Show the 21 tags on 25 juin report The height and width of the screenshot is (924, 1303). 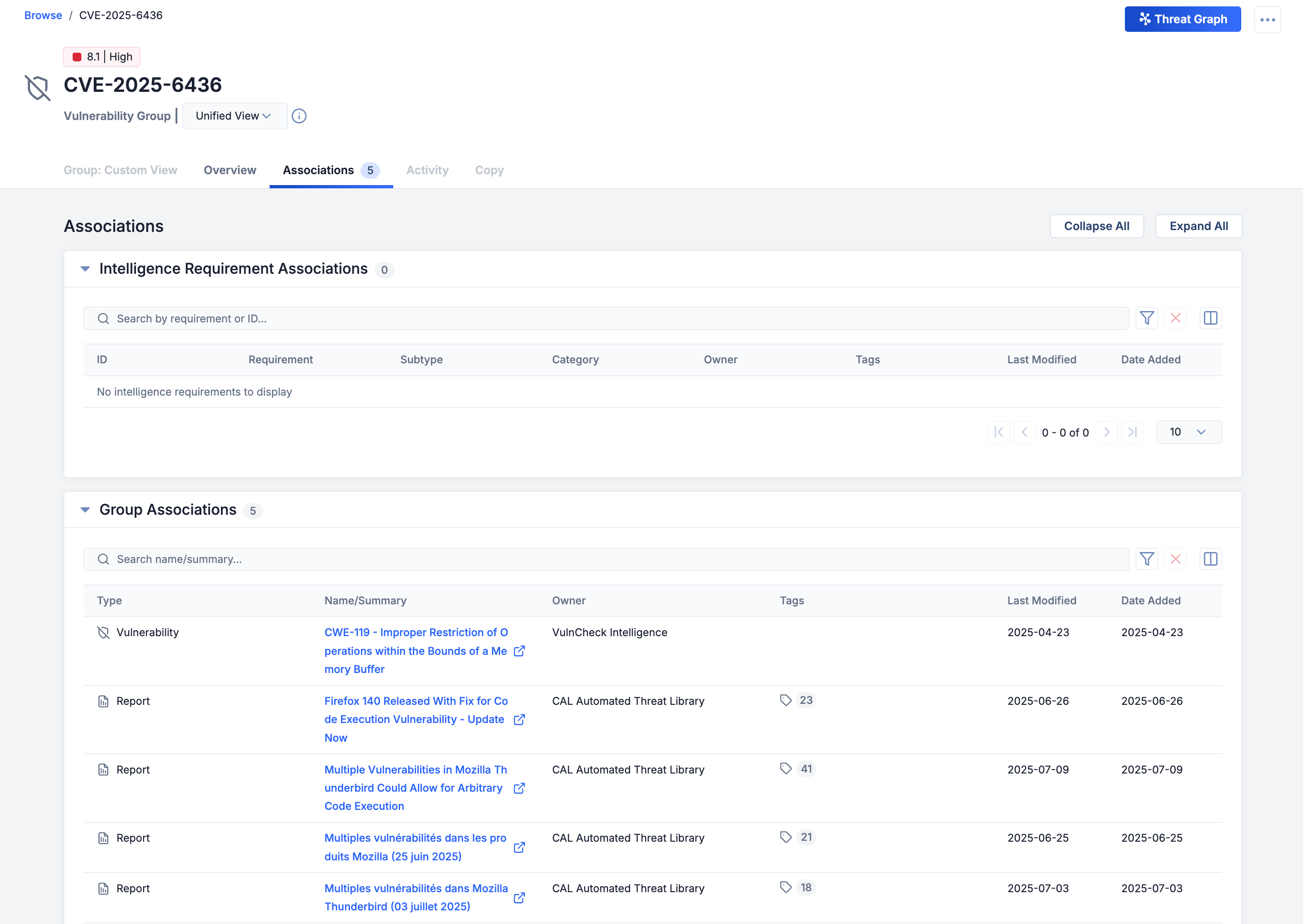(x=798, y=837)
